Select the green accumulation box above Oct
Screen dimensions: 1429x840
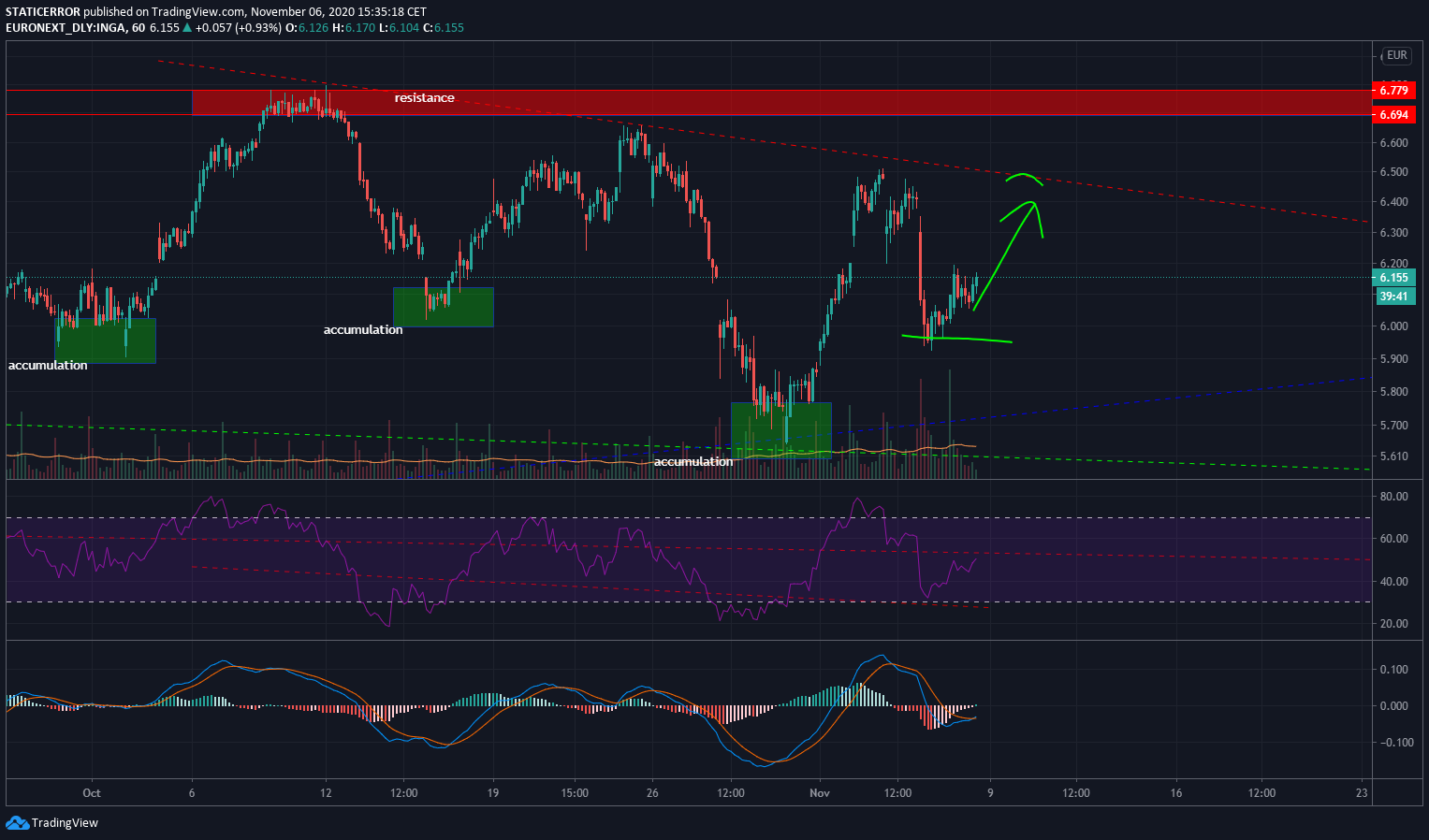coord(106,340)
